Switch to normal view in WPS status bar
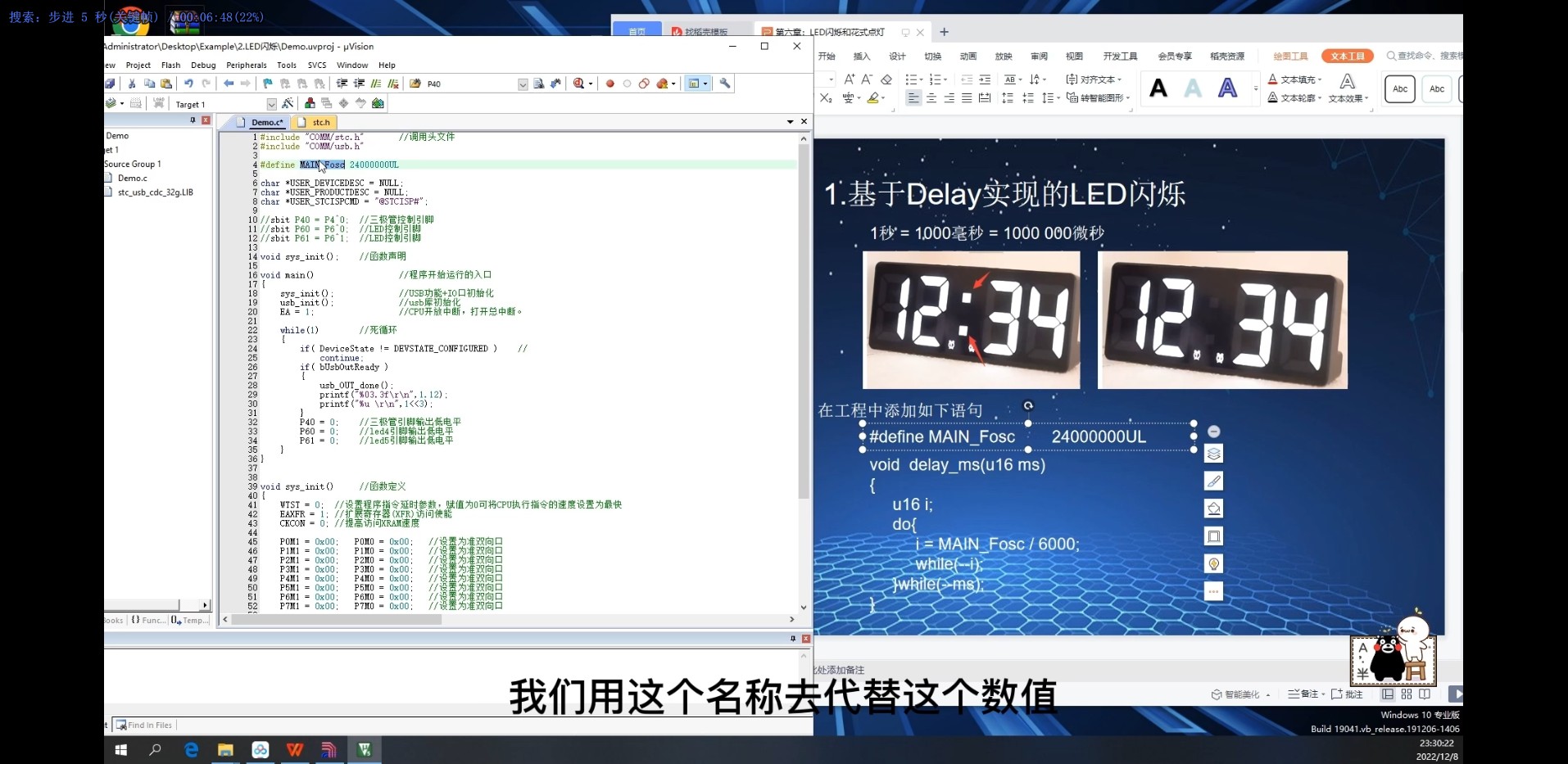Screen dimensions: 1568x764 [1388, 694]
